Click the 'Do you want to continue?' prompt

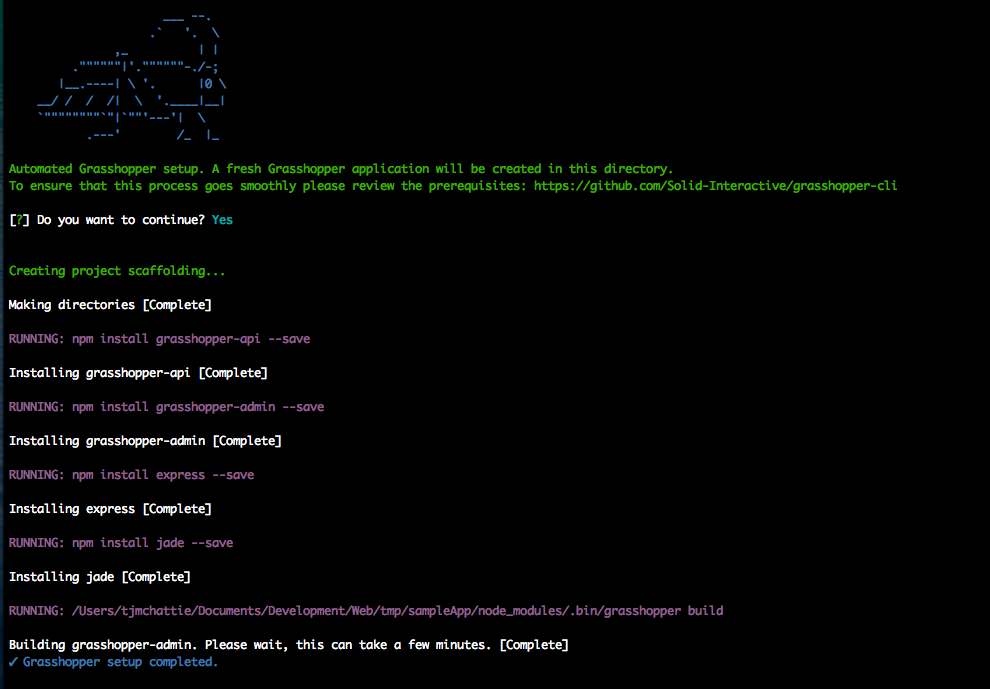coord(121,220)
